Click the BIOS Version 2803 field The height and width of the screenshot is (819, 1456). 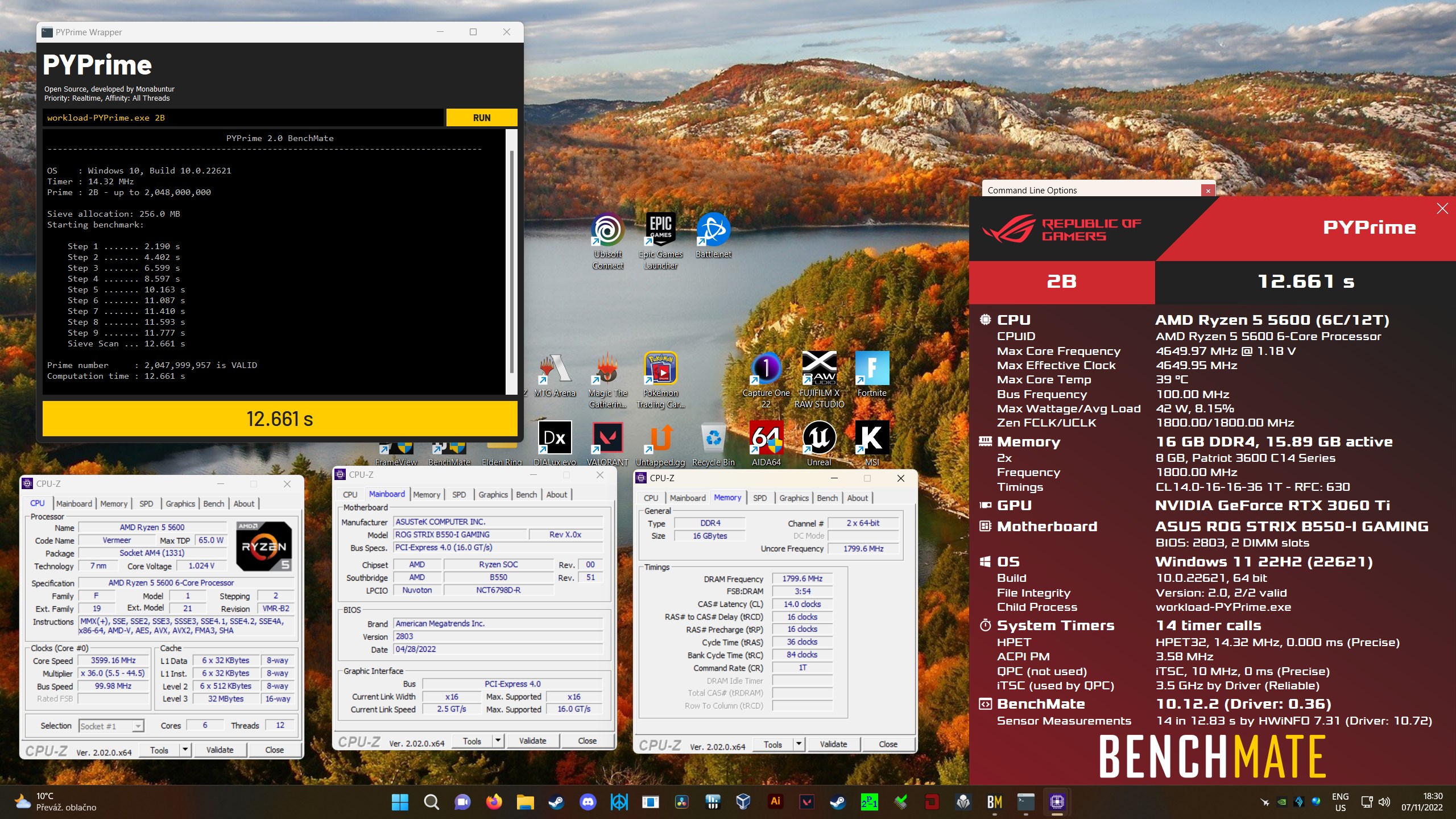498,636
